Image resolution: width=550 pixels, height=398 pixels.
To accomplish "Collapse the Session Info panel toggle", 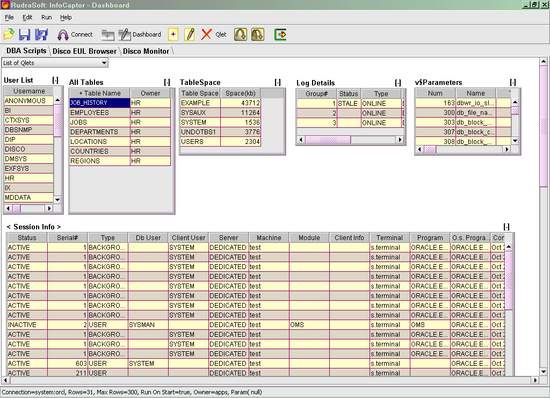I will 507,227.
